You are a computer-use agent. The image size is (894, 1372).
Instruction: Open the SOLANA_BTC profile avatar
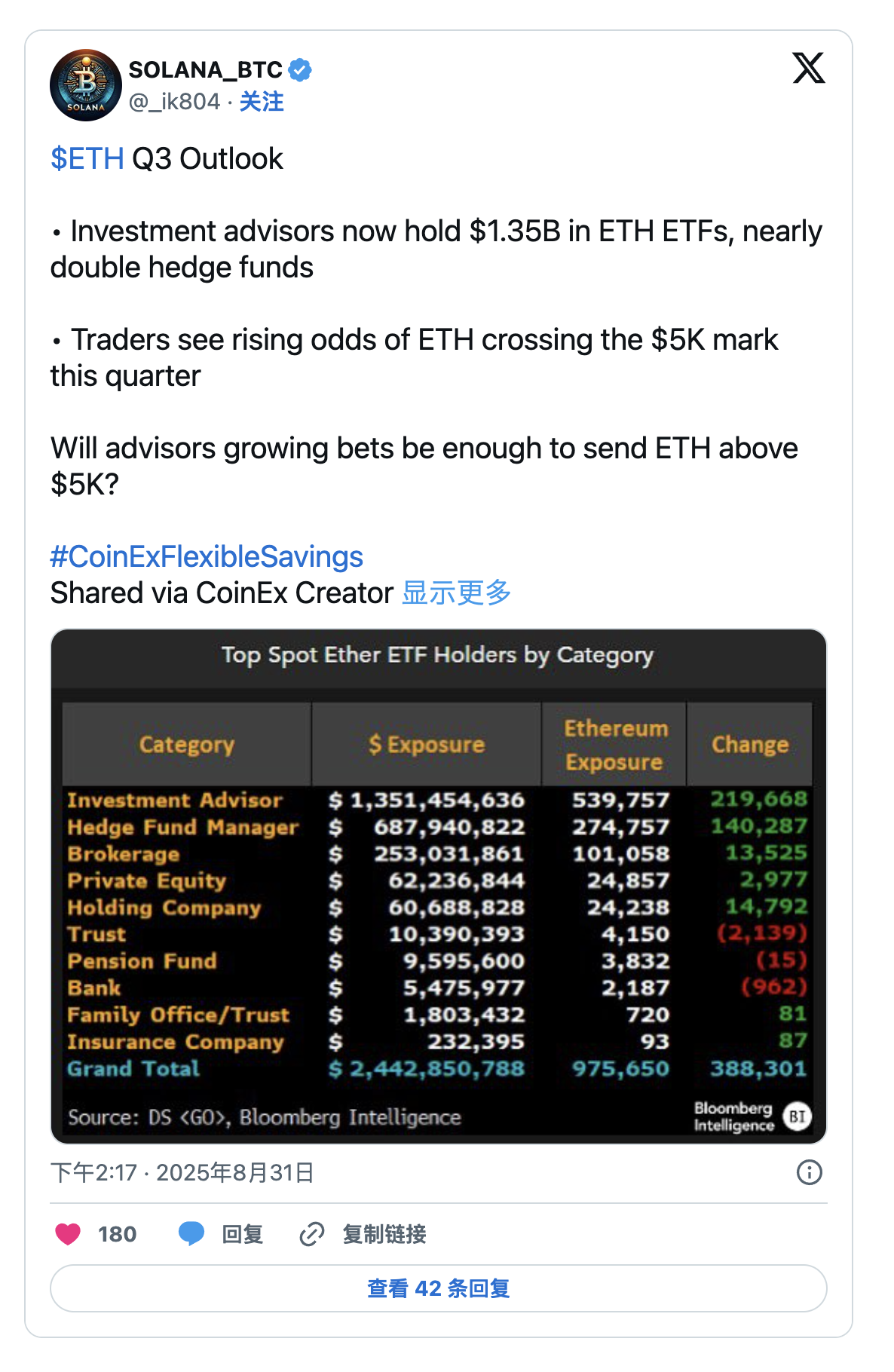click(x=86, y=85)
